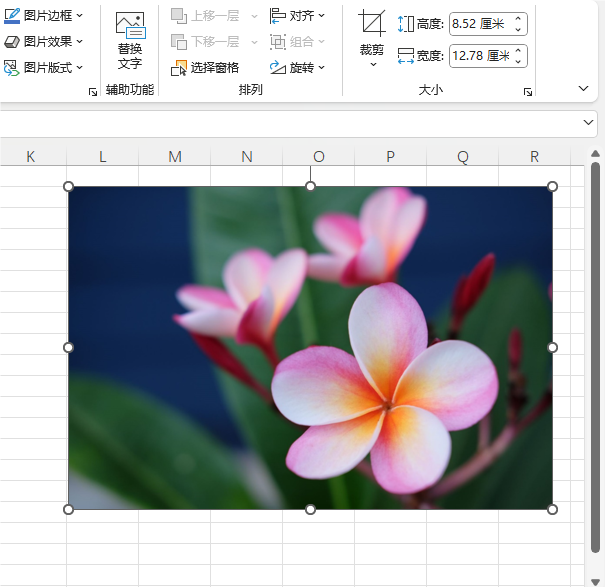Click the picture's bottom-left resize handle
Viewport: 605px width, 587px height.
(x=68, y=509)
